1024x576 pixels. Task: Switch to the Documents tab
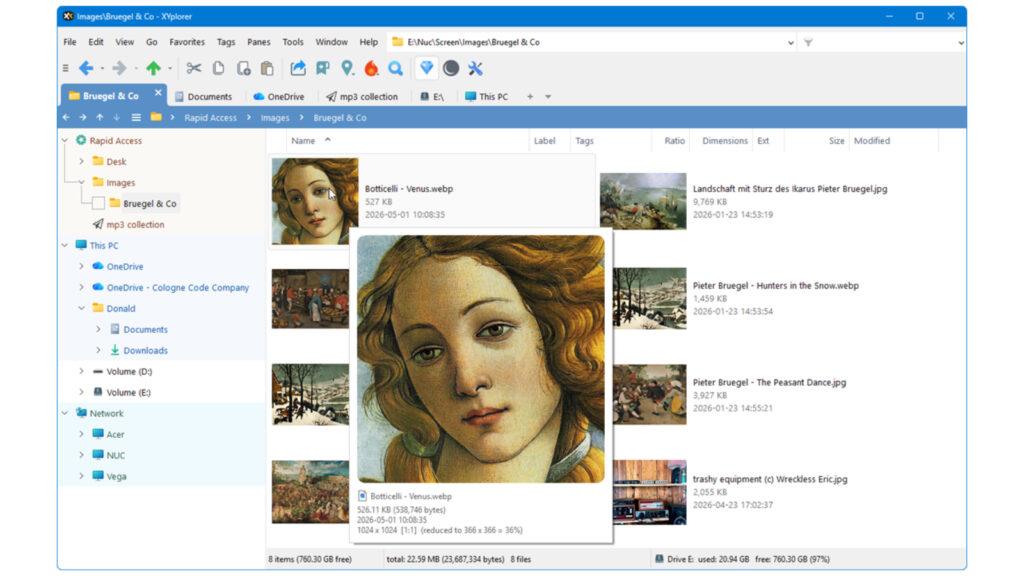coord(203,97)
